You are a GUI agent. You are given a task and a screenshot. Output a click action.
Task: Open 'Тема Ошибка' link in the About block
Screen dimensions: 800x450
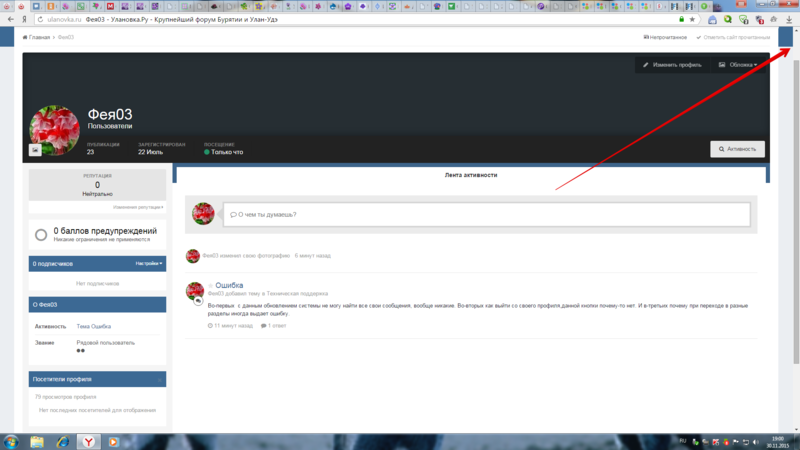click(93, 327)
